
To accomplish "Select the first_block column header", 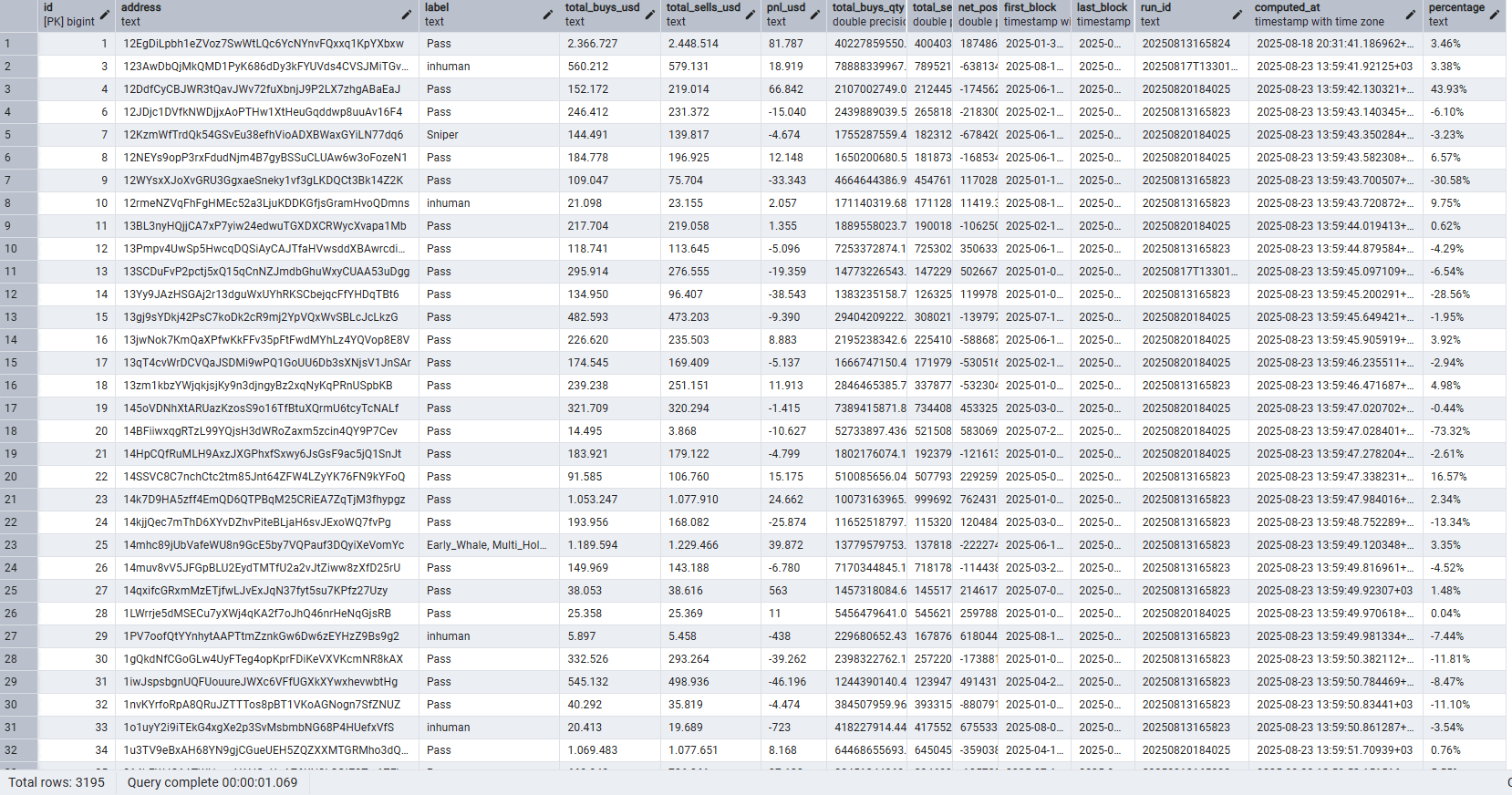I will [1035, 15].
